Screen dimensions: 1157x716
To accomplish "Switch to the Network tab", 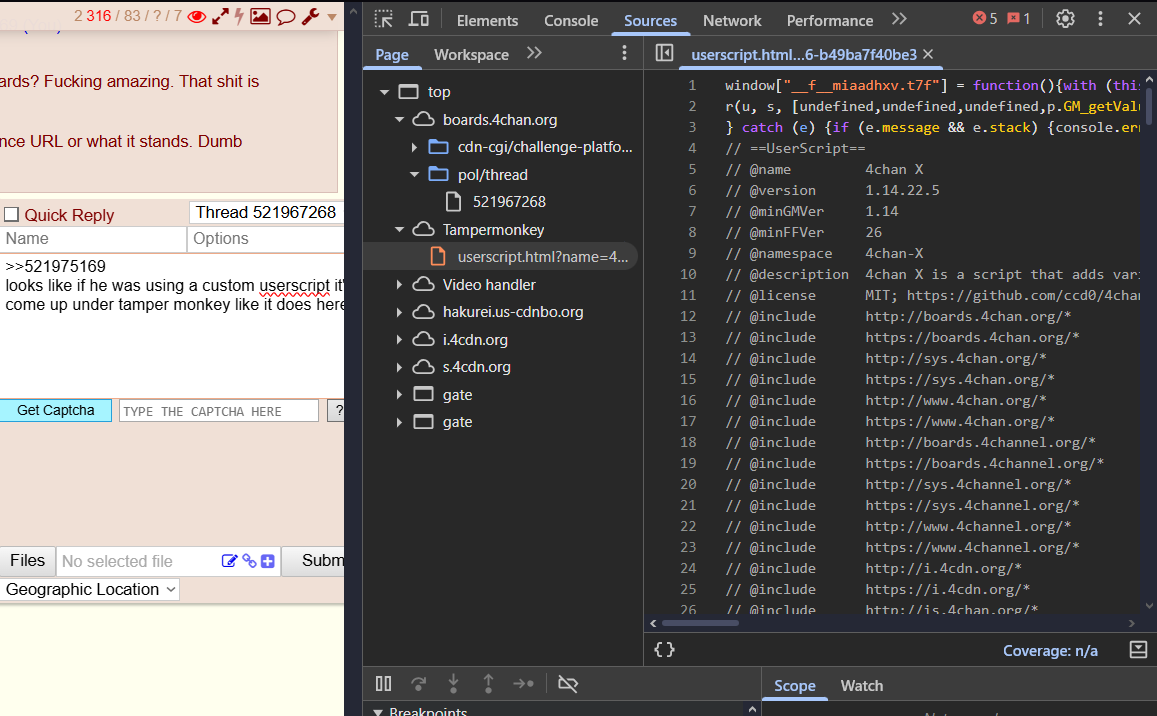I will (732, 20).
